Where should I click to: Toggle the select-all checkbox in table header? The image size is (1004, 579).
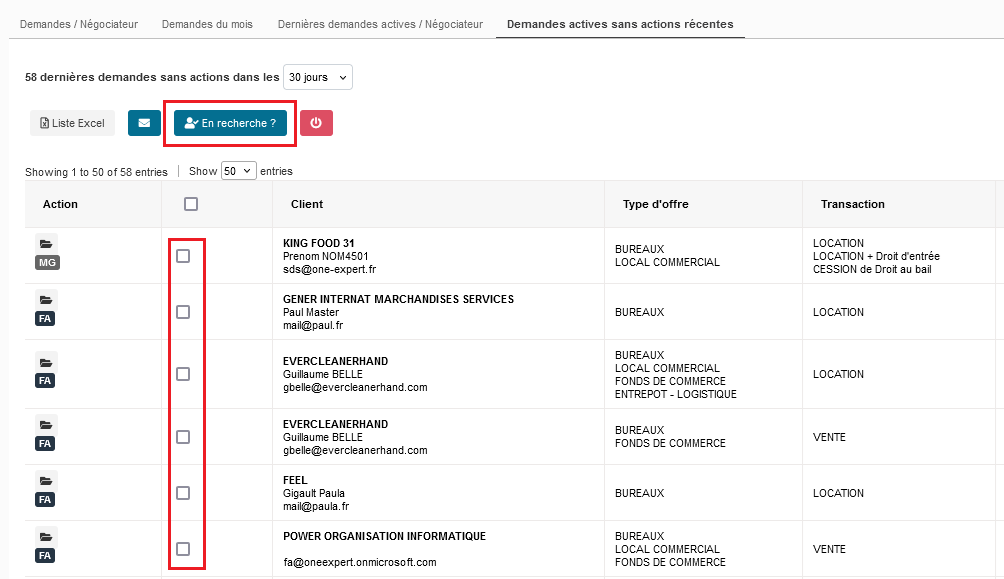pos(191,204)
